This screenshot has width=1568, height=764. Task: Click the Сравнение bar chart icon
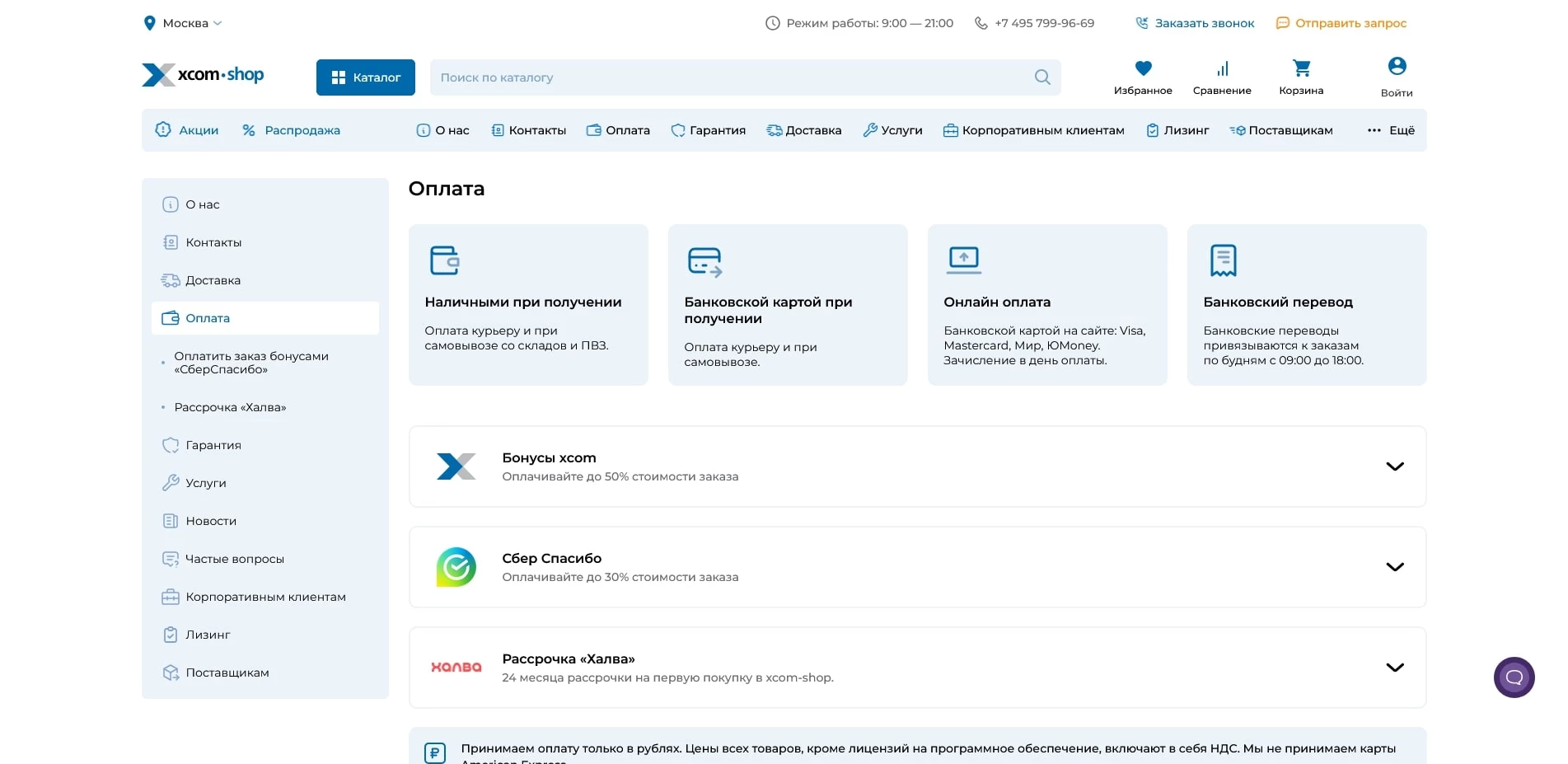pos(1222,68)
